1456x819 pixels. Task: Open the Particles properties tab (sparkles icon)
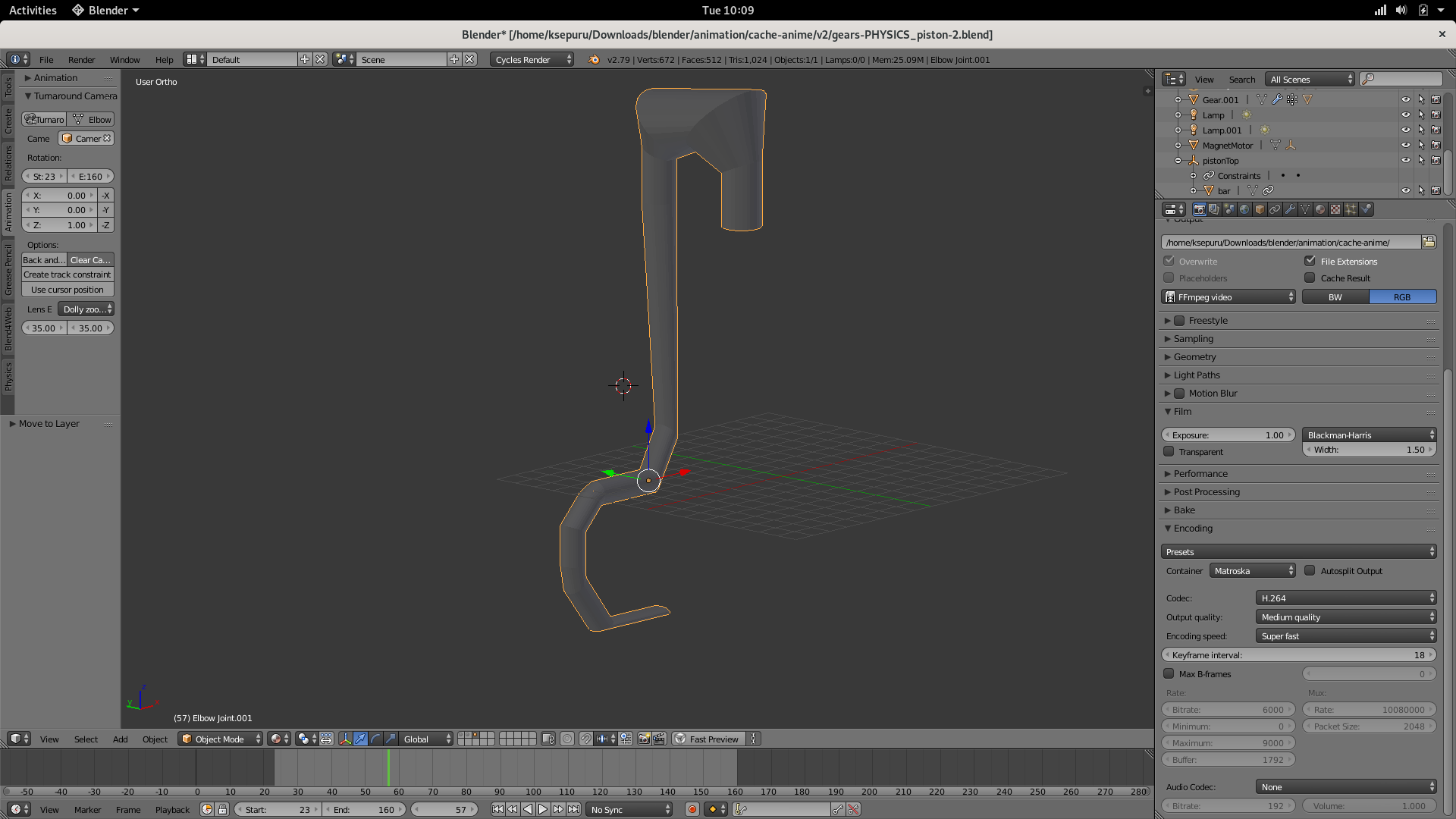tap(1350, 209)
